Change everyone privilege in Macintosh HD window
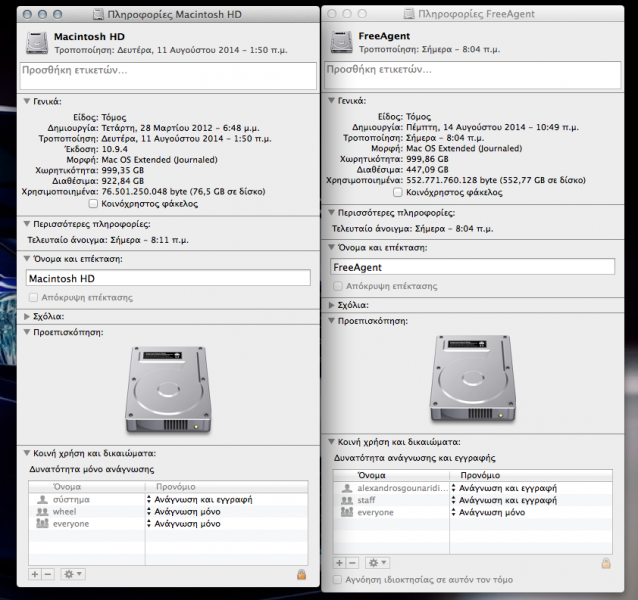Image resolution: width=638 pixels, height=600 pixels. tap(184, 524)
